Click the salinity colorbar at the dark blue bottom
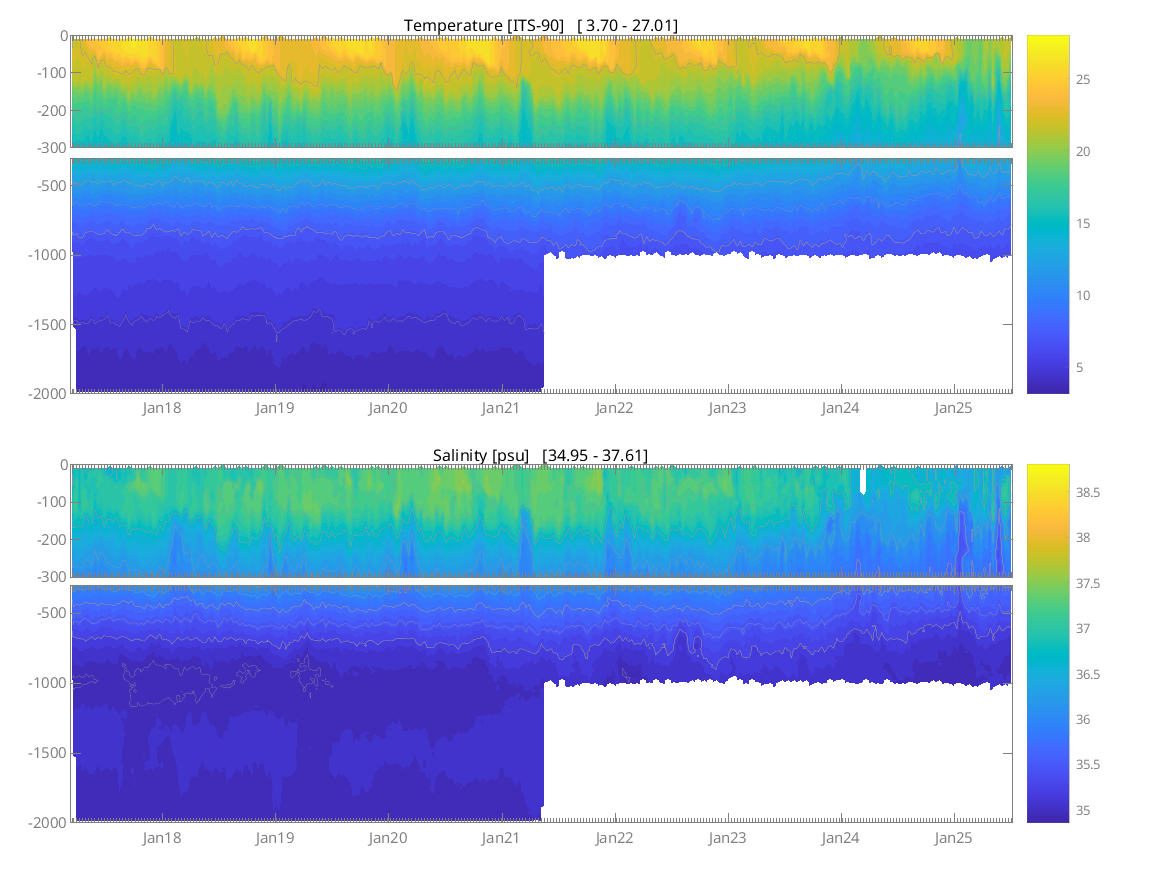 click(1047, 815)
